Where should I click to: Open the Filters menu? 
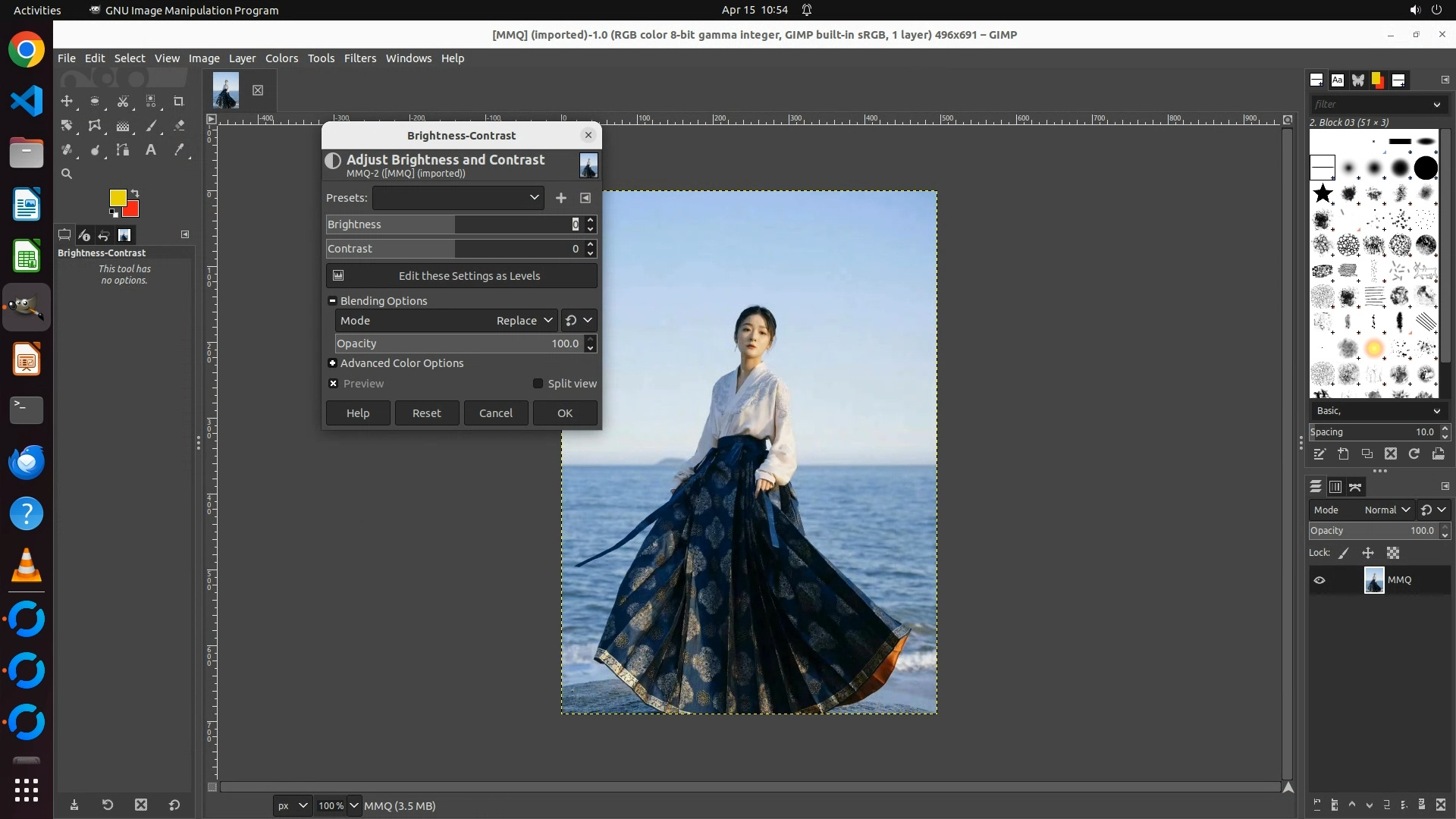(359, 58)
